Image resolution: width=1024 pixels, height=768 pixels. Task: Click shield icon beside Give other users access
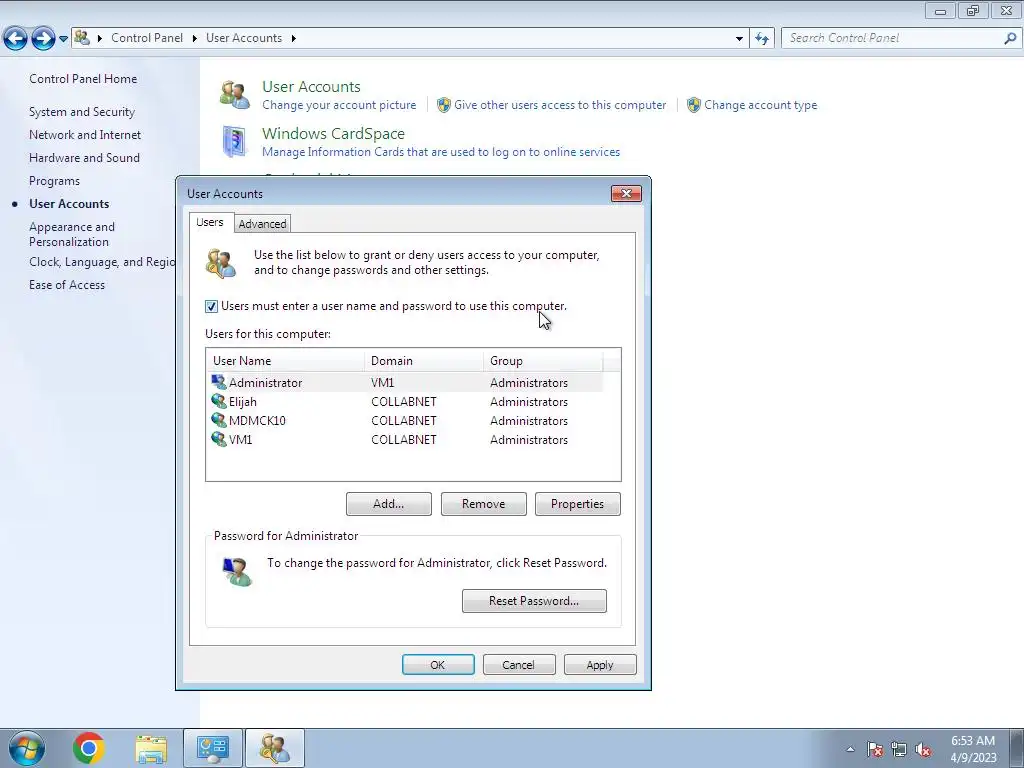(x=443, y=105)
